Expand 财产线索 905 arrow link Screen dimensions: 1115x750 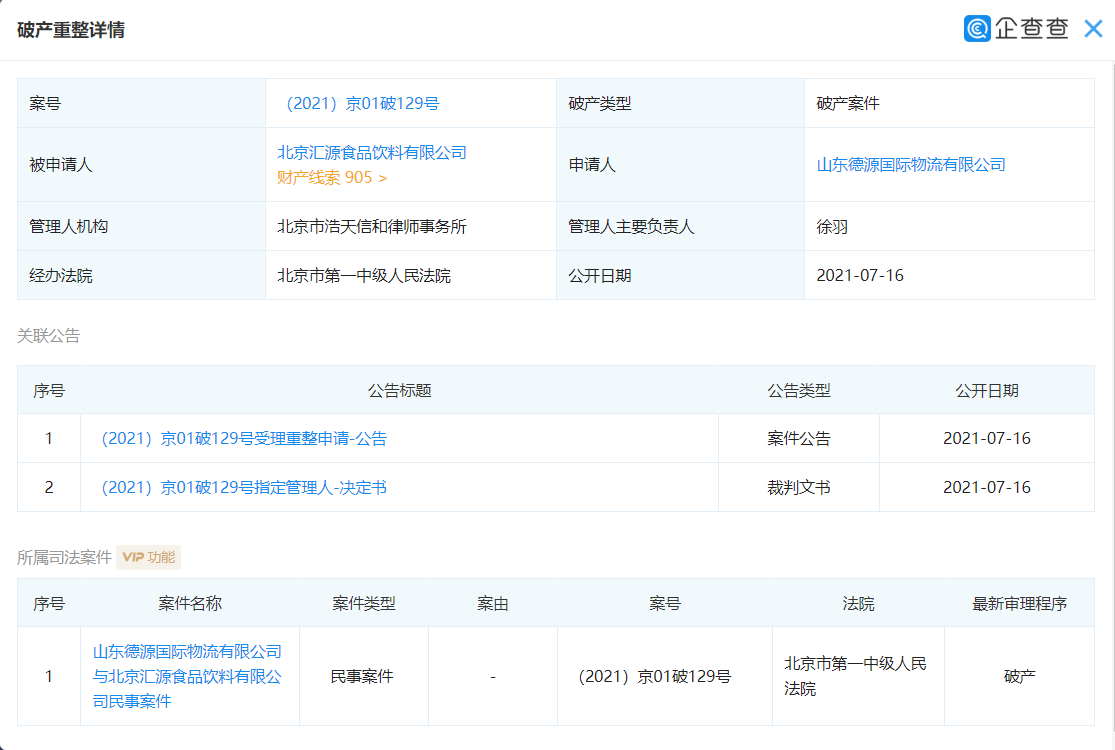[332, 177]
